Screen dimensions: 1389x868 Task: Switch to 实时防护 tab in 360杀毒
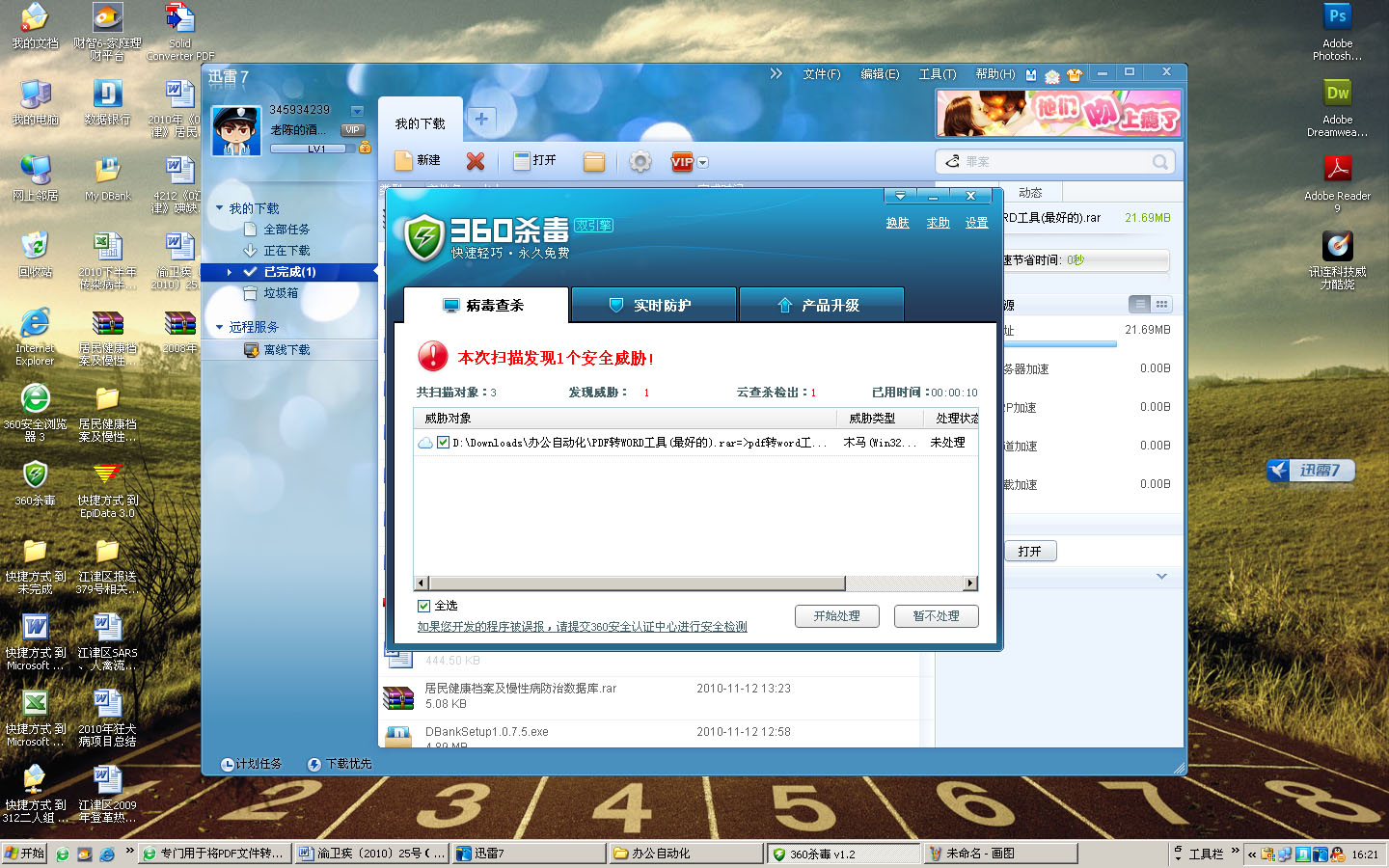tap(654, 305)
